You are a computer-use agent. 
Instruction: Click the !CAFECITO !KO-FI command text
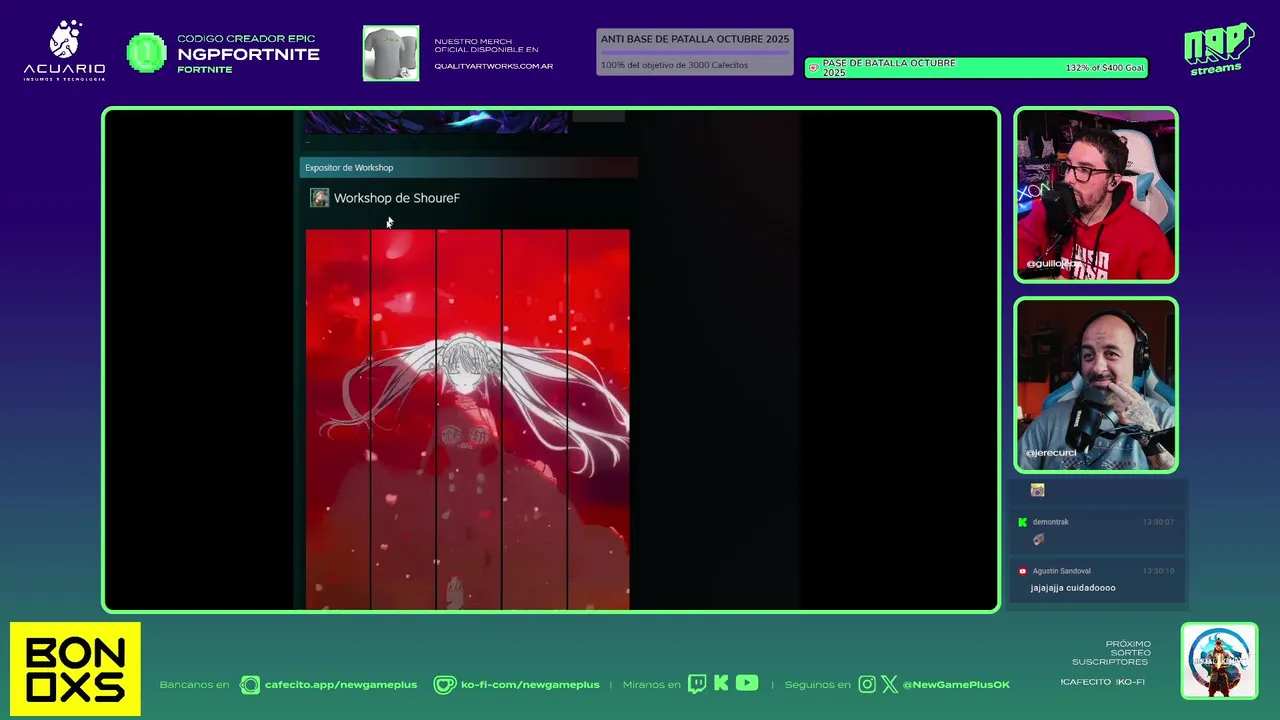(1102, 682)
